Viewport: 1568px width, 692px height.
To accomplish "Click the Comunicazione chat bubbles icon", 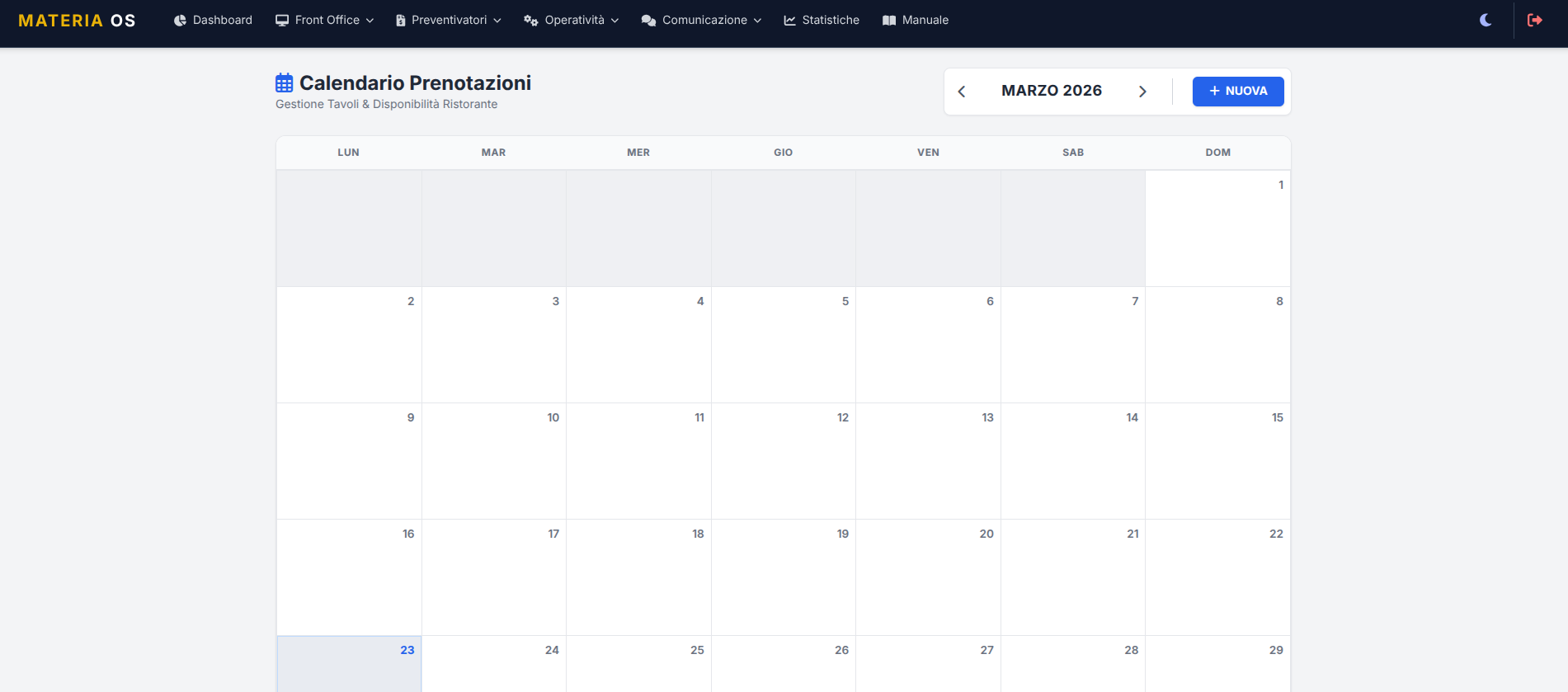I will click(648, 21).
